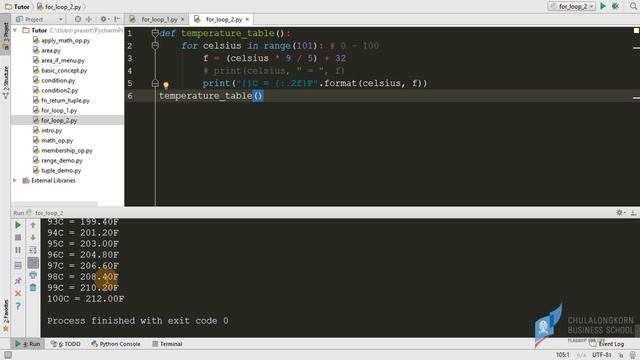Expand the External Libraries node
Image resolution: width=640 pixels, height=360 pixels.
point(15,180)
